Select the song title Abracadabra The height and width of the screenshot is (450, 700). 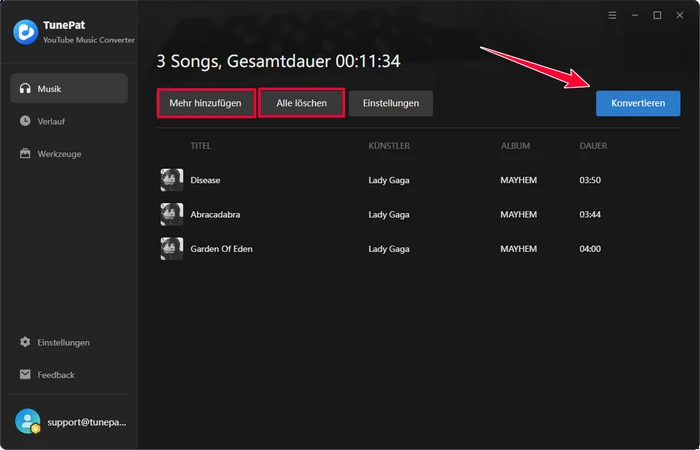(215, 215)
